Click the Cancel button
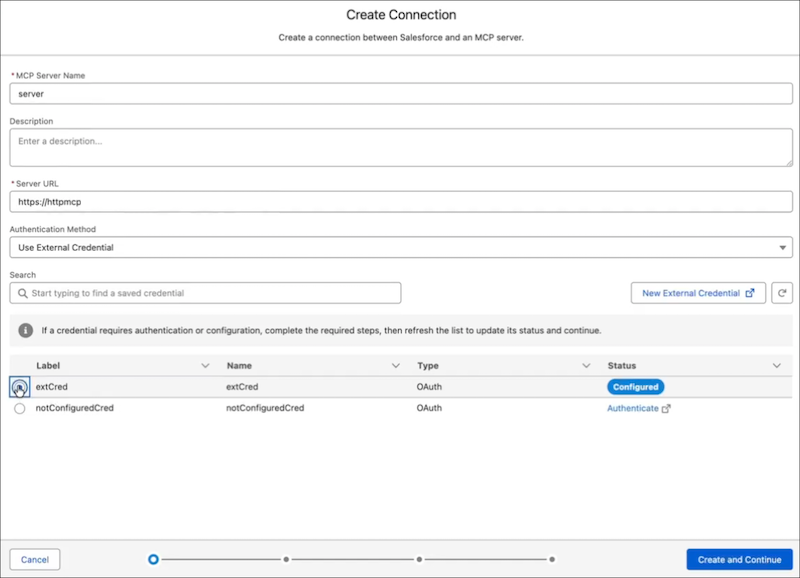The image size is (800, 578). pyautogui.click(x=35, y=560)
